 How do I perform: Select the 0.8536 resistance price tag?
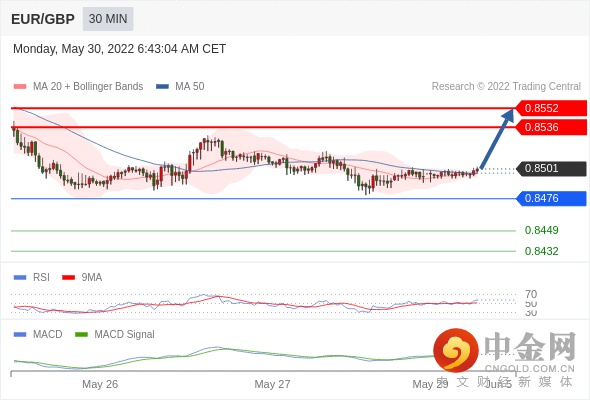(551, 127)
